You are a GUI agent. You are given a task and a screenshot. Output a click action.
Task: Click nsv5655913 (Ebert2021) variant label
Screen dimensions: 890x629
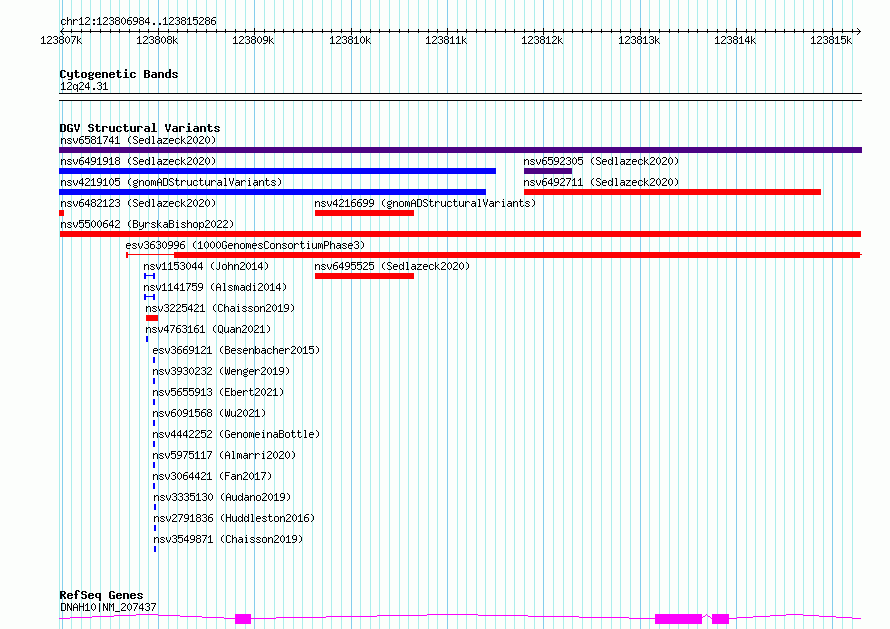point(218,392)
